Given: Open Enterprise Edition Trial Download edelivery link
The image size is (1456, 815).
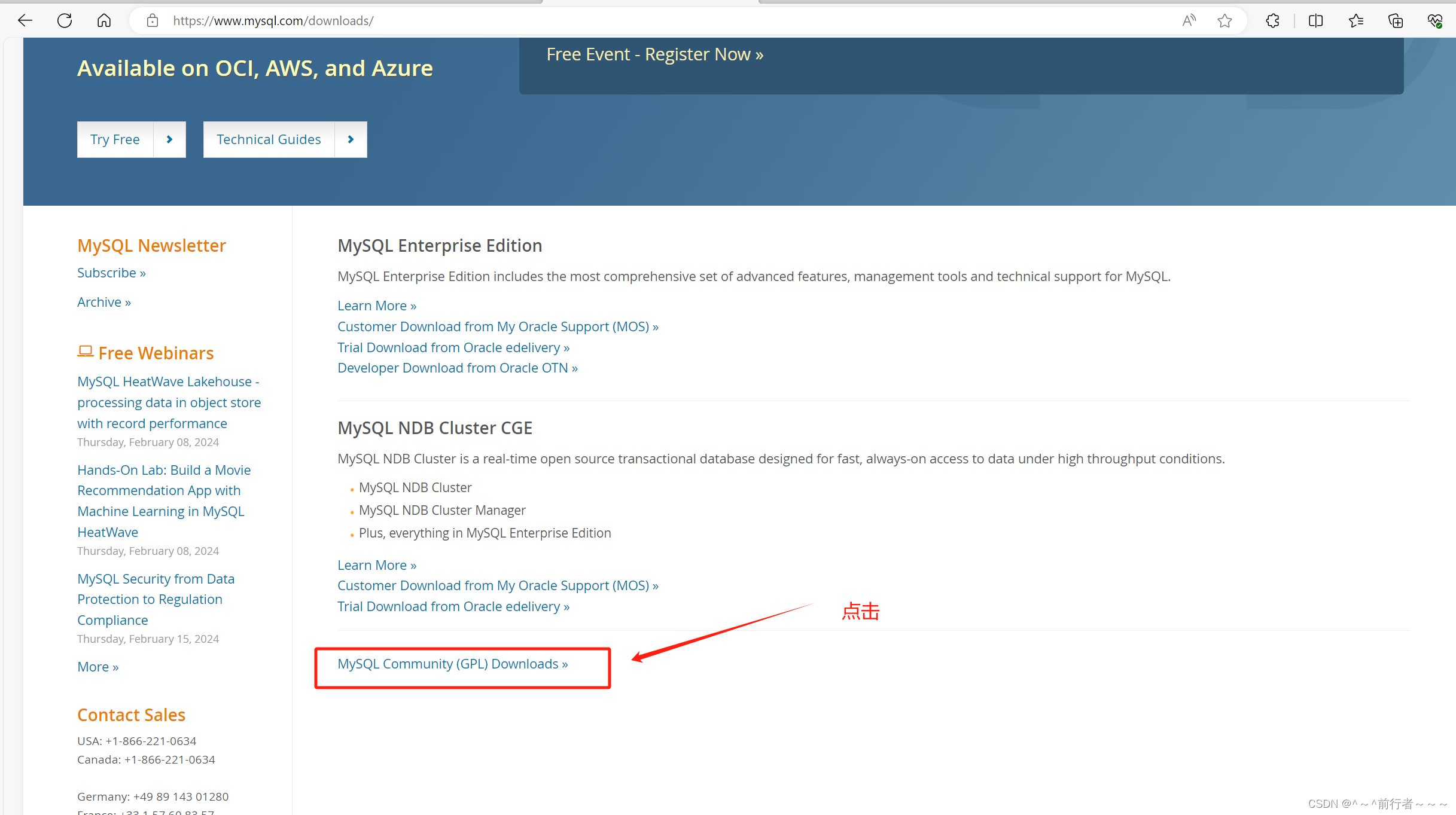Looking at the screenshot, I should pyautogui.click(x=453, y=347).
